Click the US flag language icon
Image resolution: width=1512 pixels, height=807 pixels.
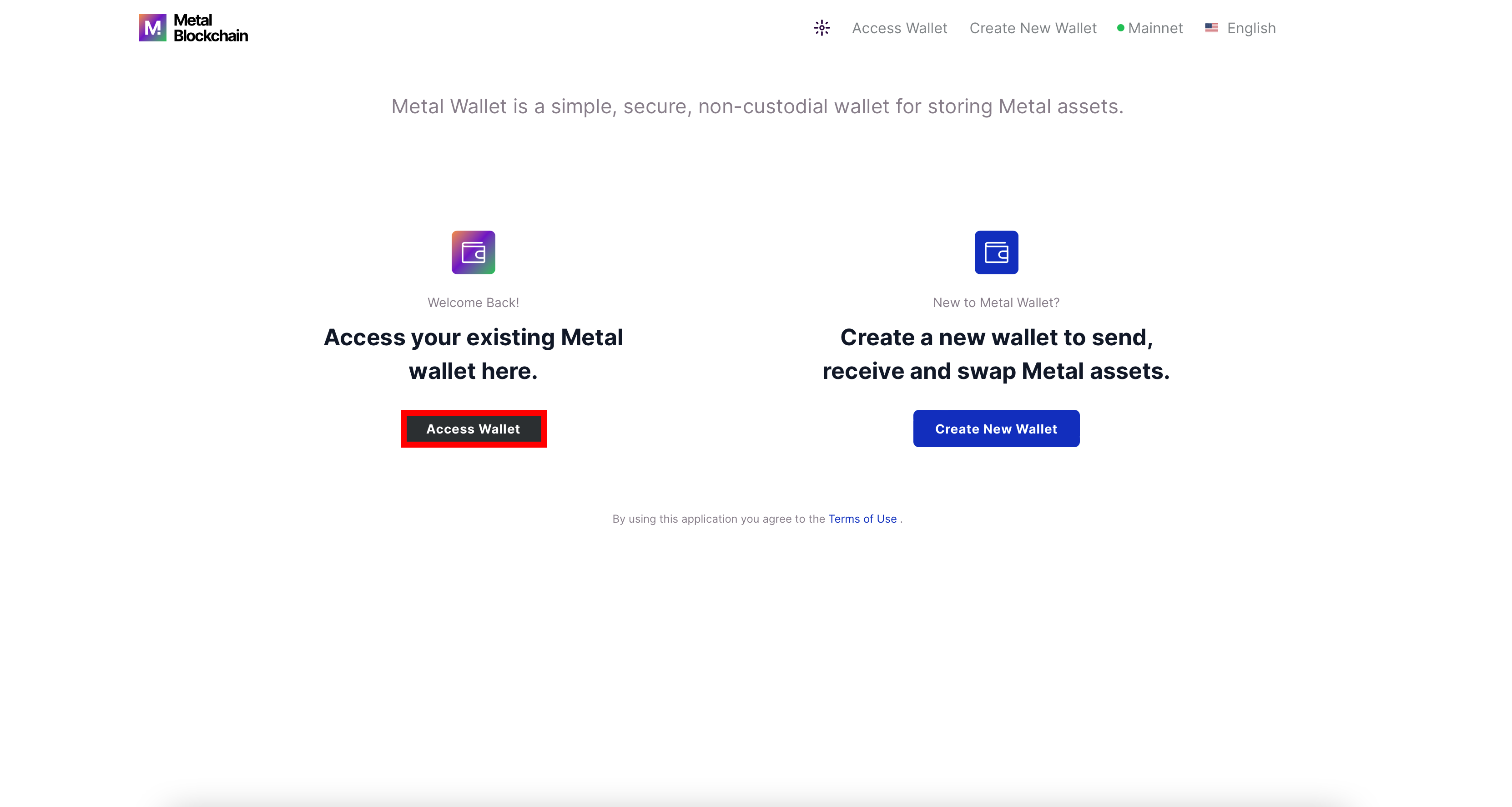coord(1211,28)
